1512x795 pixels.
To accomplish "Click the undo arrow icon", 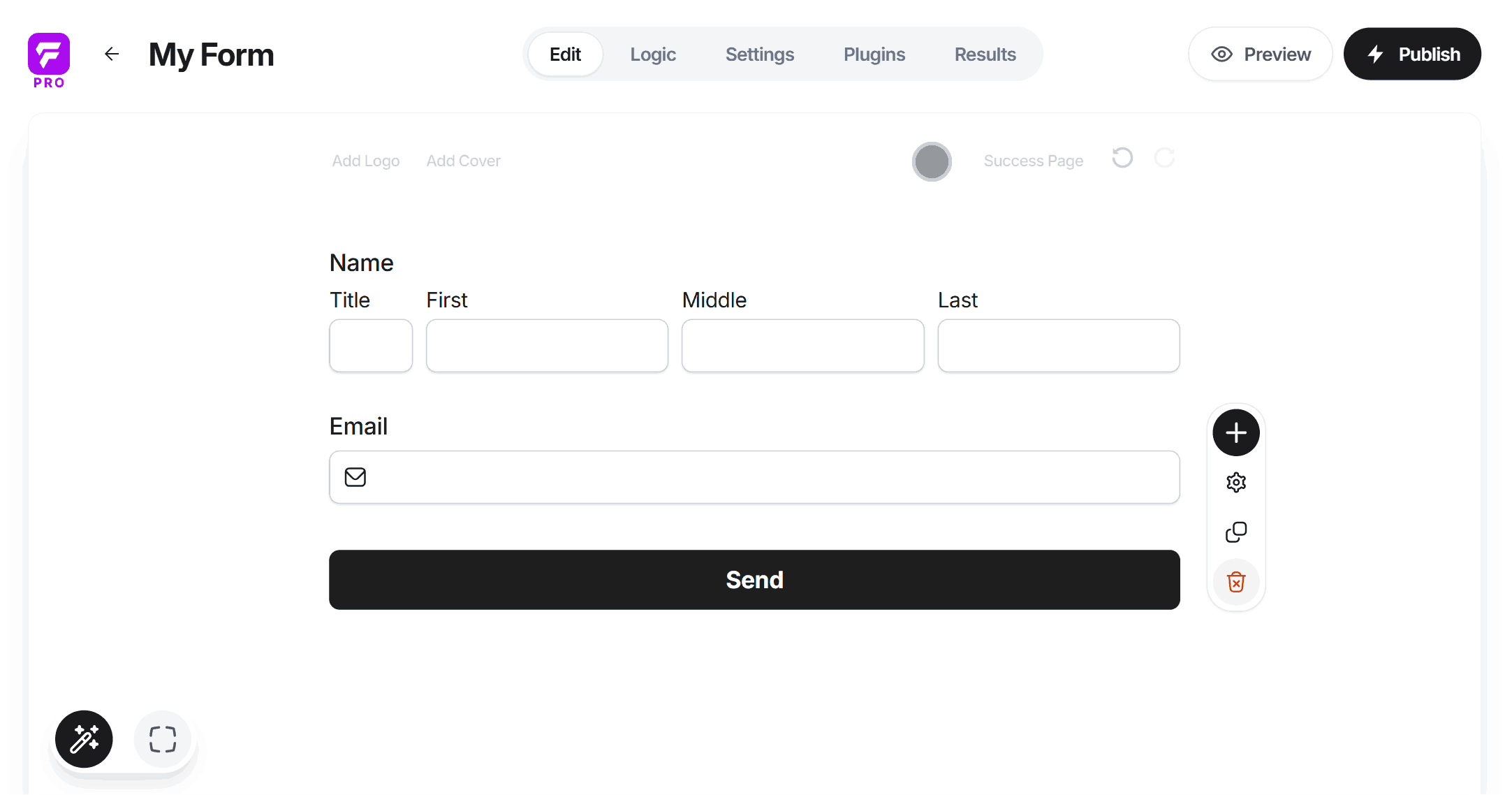I will point(1122,158).
